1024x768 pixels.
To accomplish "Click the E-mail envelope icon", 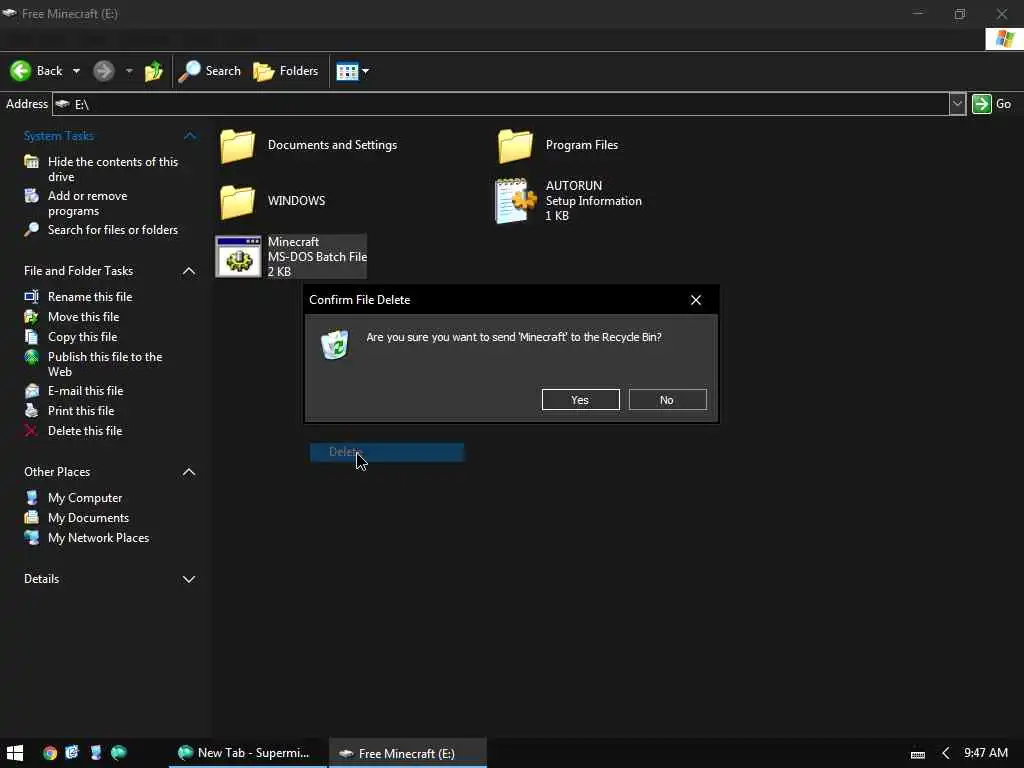I will click(31, 391).
